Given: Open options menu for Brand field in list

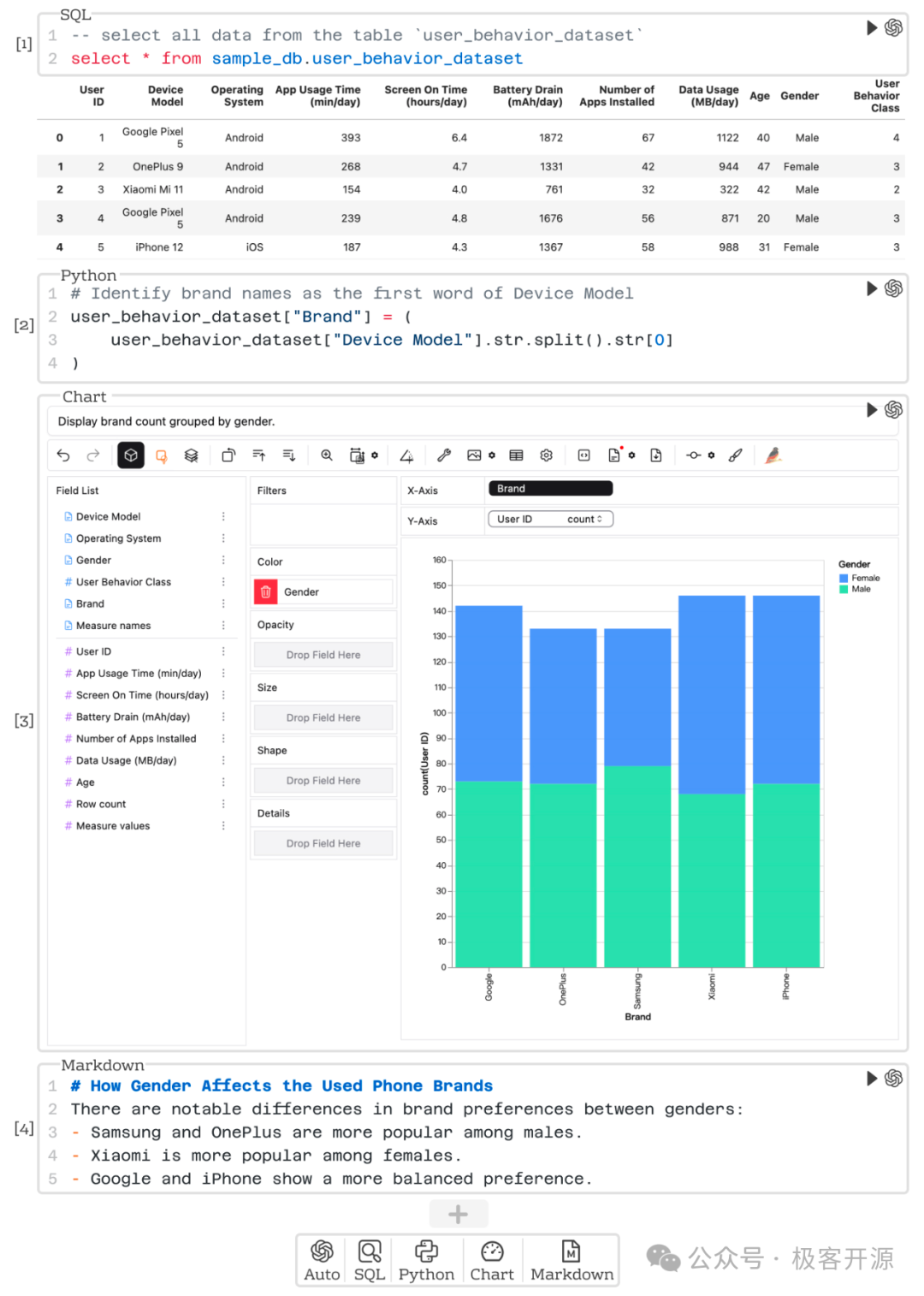Looking at the screenshot, I should tap(223, 604).
